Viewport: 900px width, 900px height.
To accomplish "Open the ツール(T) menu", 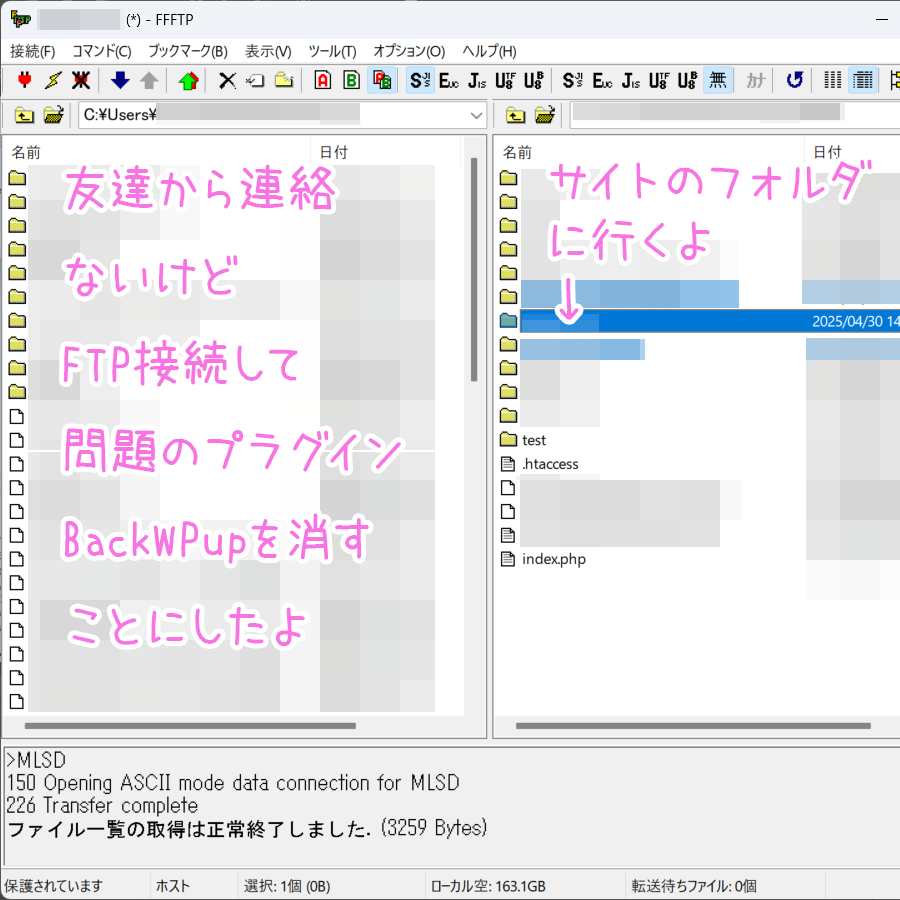I will 332,52.
